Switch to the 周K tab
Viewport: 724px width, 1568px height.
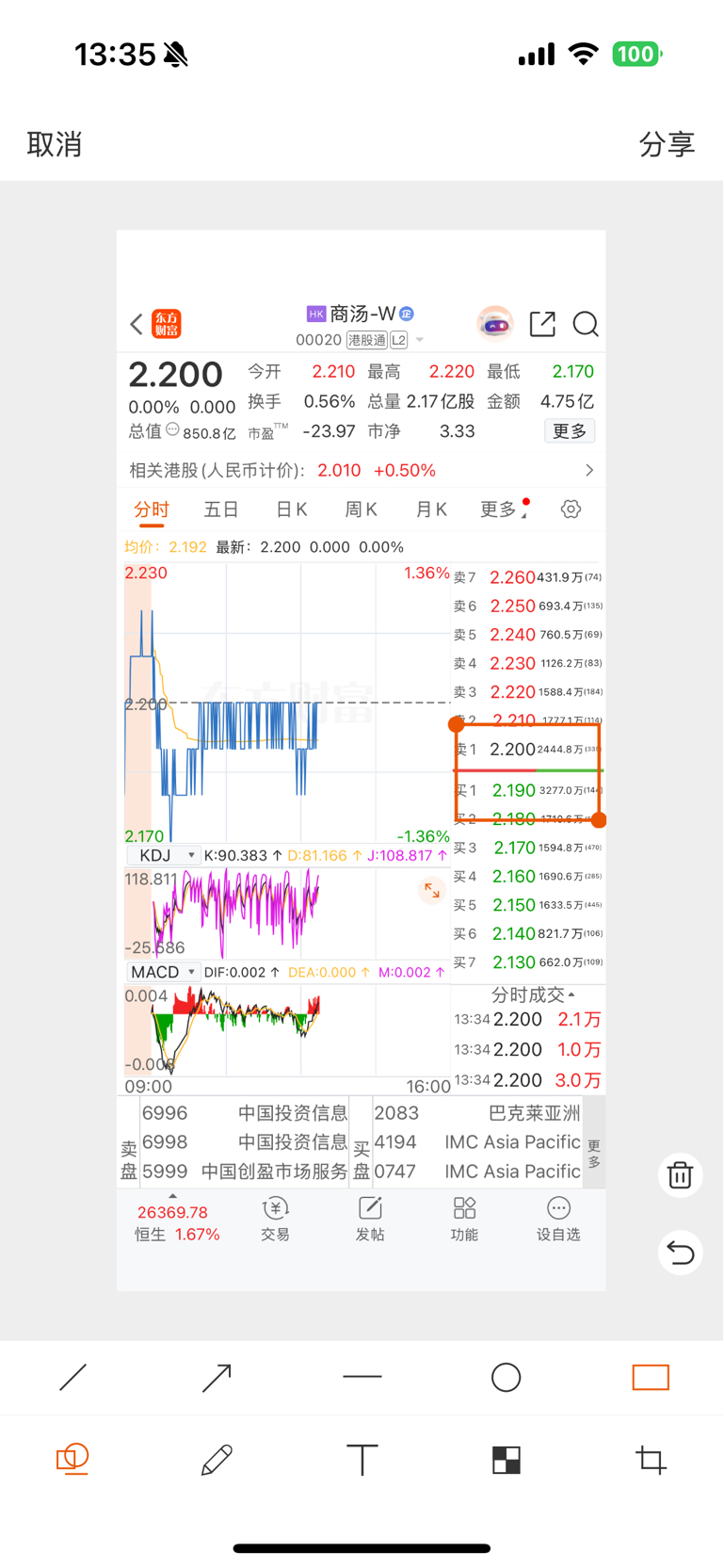pyautogui.click(x=362, y=509)
